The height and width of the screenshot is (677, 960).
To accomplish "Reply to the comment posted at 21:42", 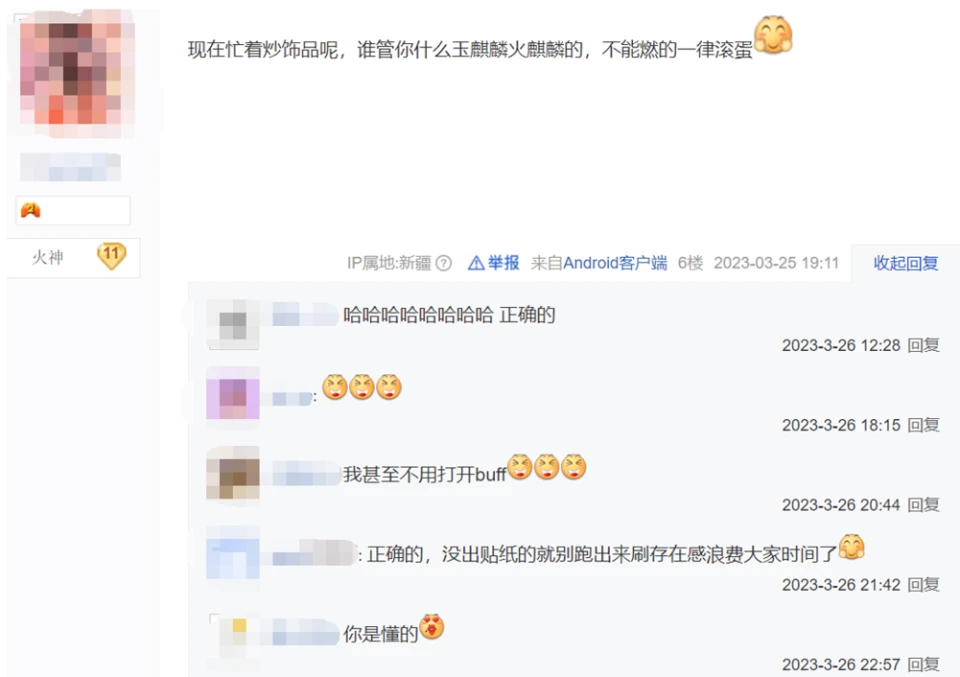I will pyautogui.click(x=923, y=585).
